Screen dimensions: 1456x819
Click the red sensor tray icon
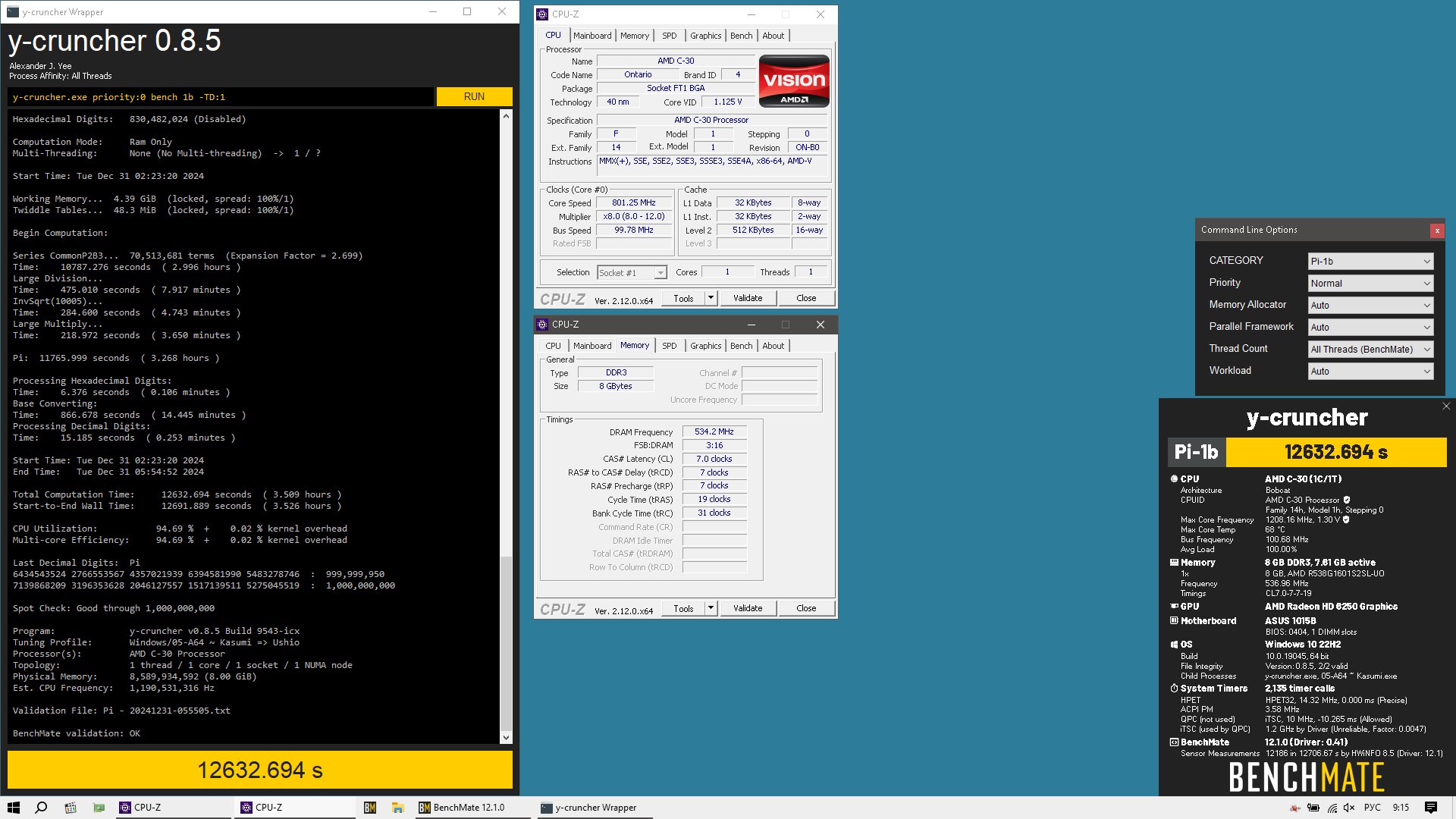point(1295,808)
